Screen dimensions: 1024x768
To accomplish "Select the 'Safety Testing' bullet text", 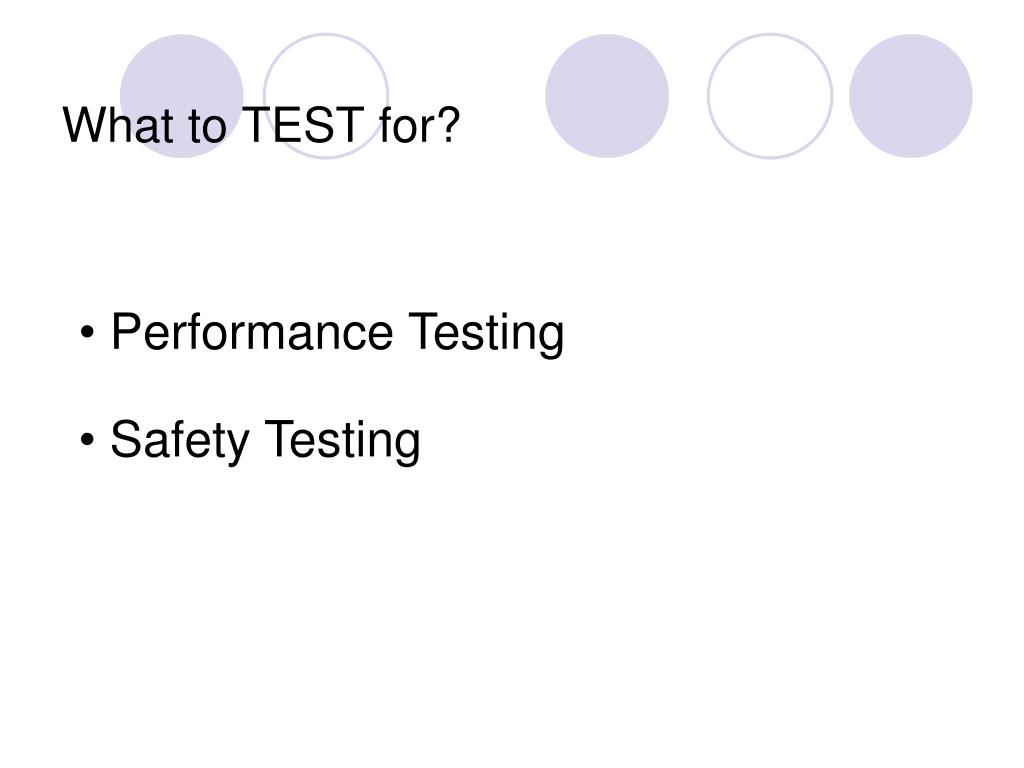I will pos(265,440).
